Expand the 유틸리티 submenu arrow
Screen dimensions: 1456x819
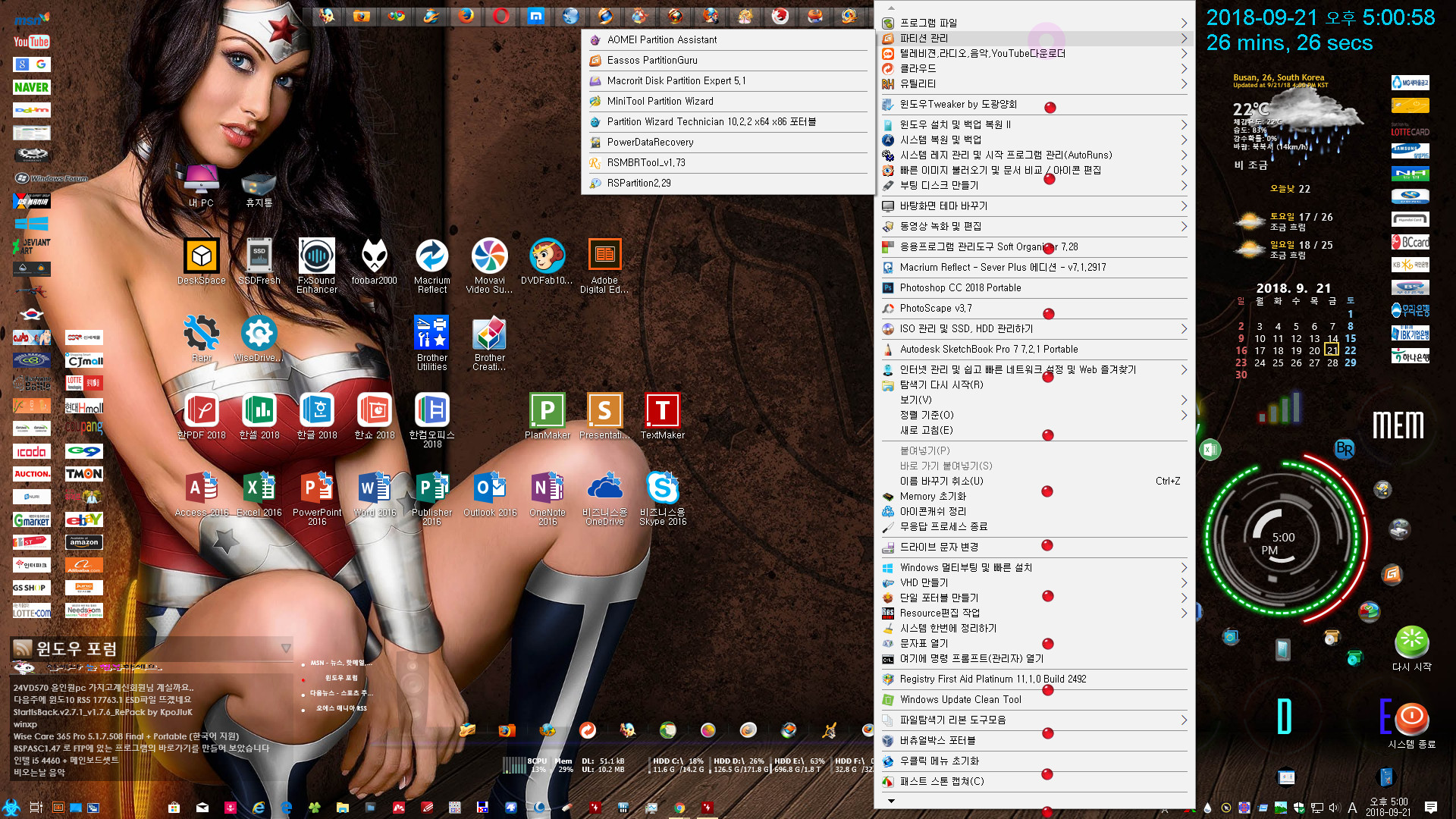pyautogui.click(x=1183, y=83)
